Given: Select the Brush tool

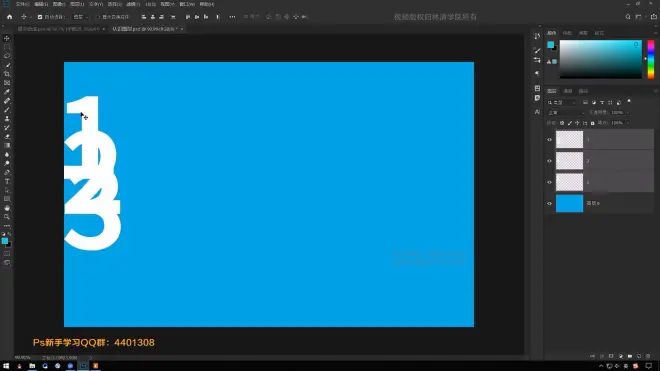Looking at the screenshot, I should [x=7, y=110].
